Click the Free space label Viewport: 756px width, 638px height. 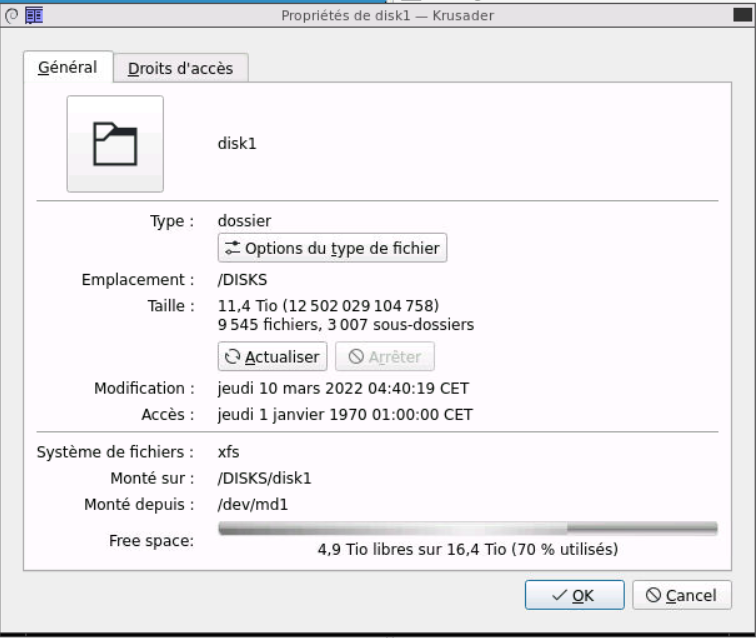(151, 541)
